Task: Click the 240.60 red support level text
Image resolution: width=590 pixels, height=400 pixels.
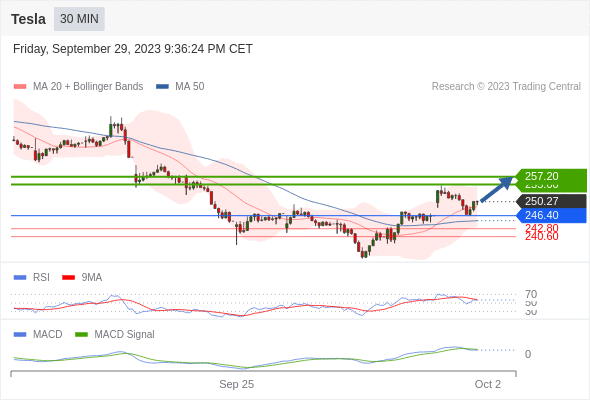Action: coord(541,236)
